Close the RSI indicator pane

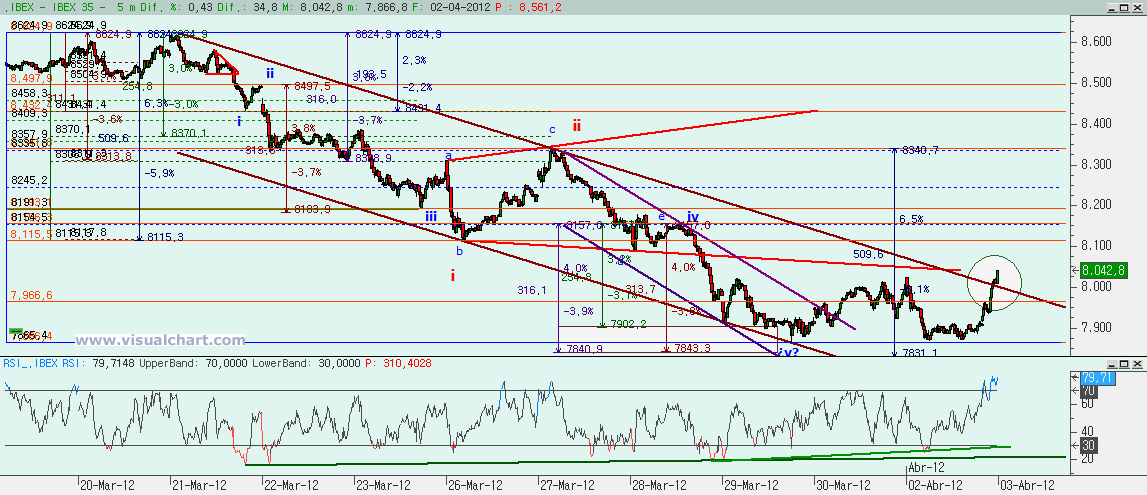tap(1138, 363)
